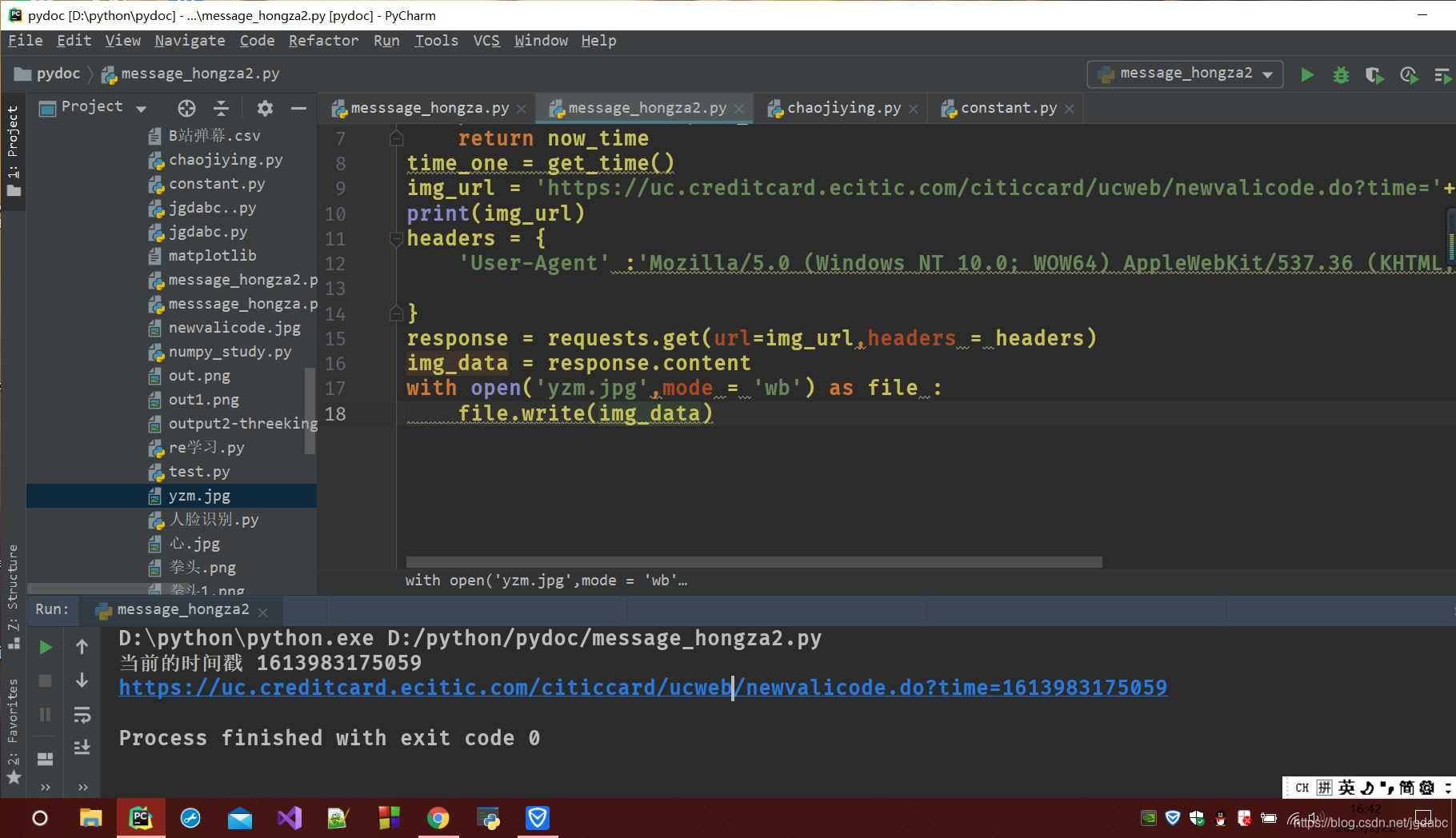Fold the headers dictionary on line 11
The width and height of the screenshot is (1456, 838).
pos(396,238)
